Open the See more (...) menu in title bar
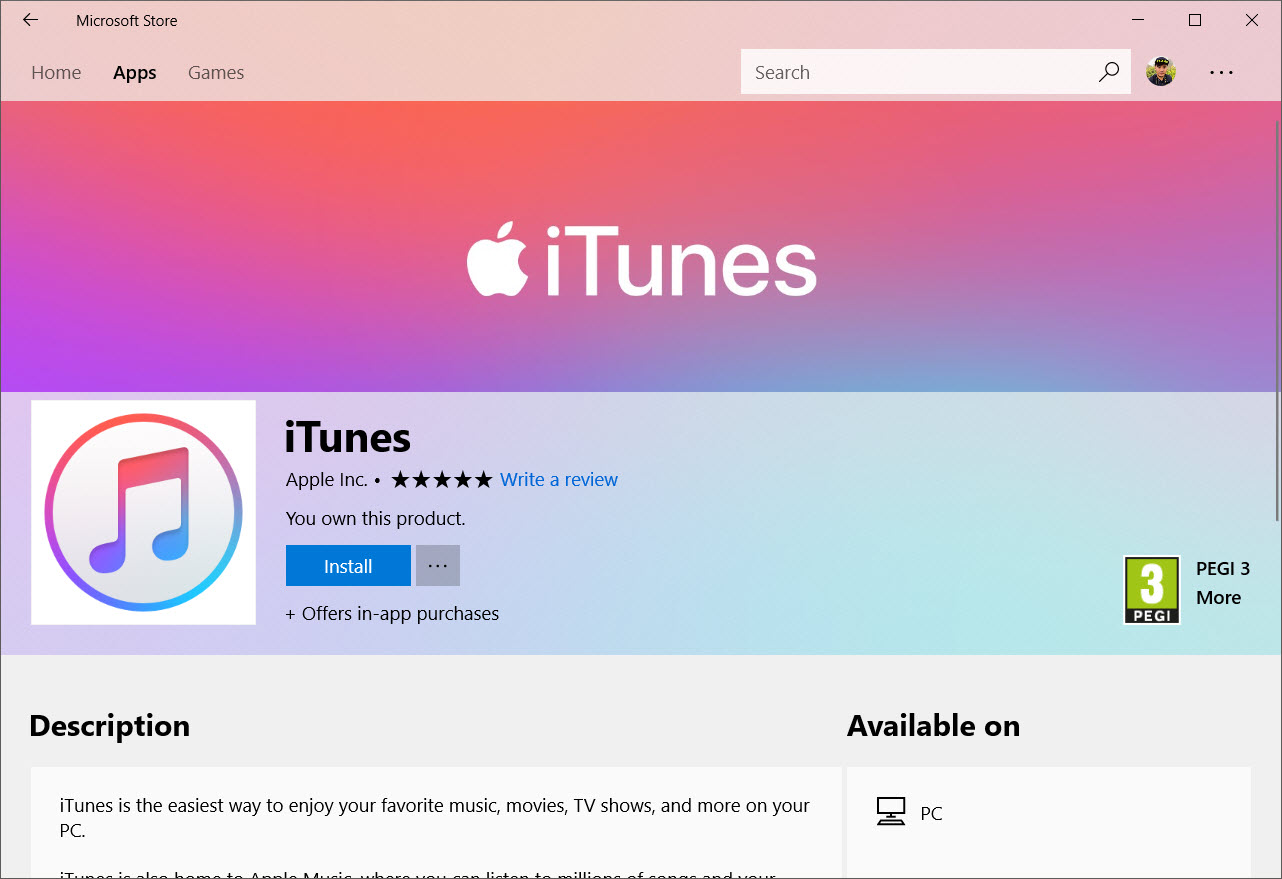Screen dimensions: 1282x879 click(1221, 71)
